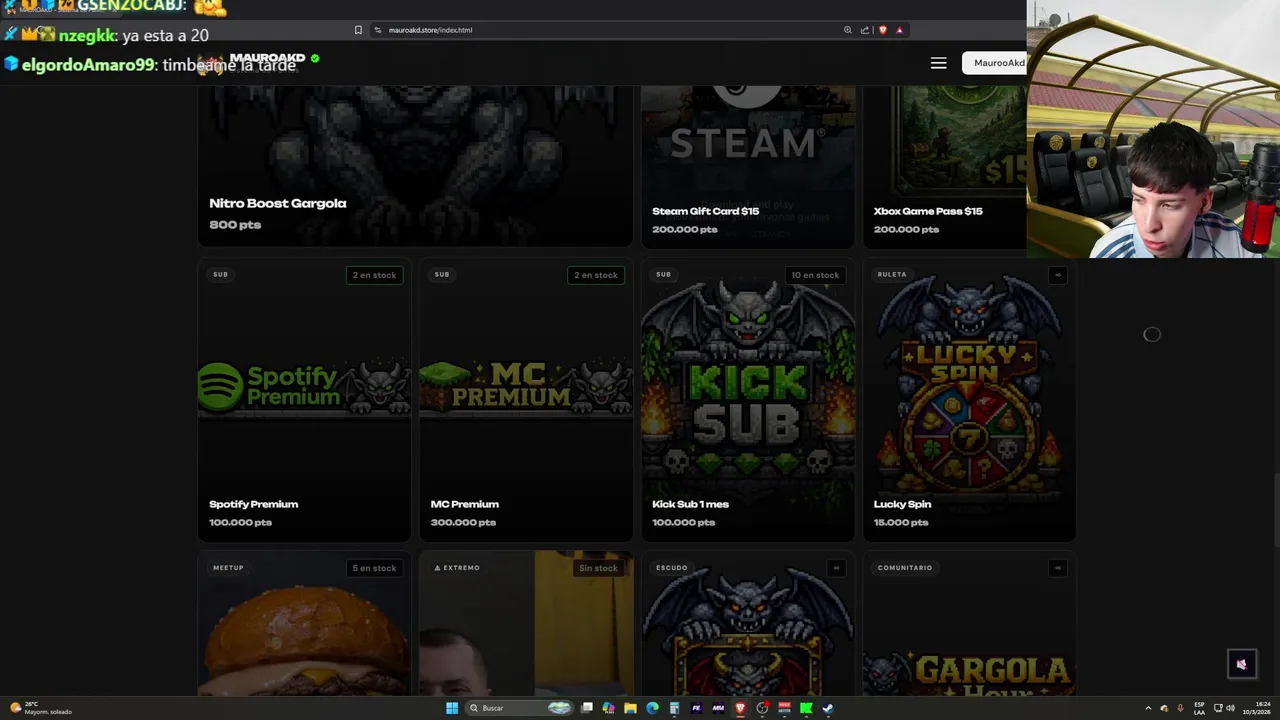The height and width of the screenshot is (720, 1280).
Task: Open Steam from the taskbar
Action: click(x=828, y=708)
